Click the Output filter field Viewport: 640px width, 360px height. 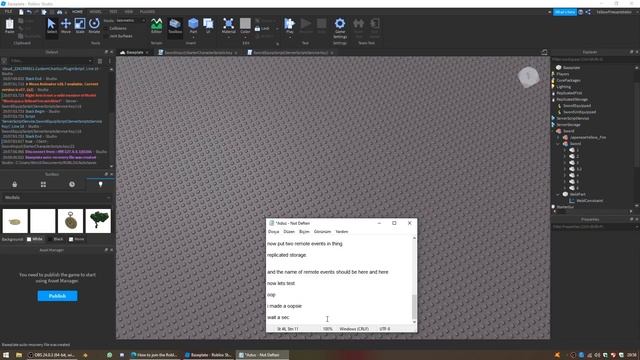51,60
